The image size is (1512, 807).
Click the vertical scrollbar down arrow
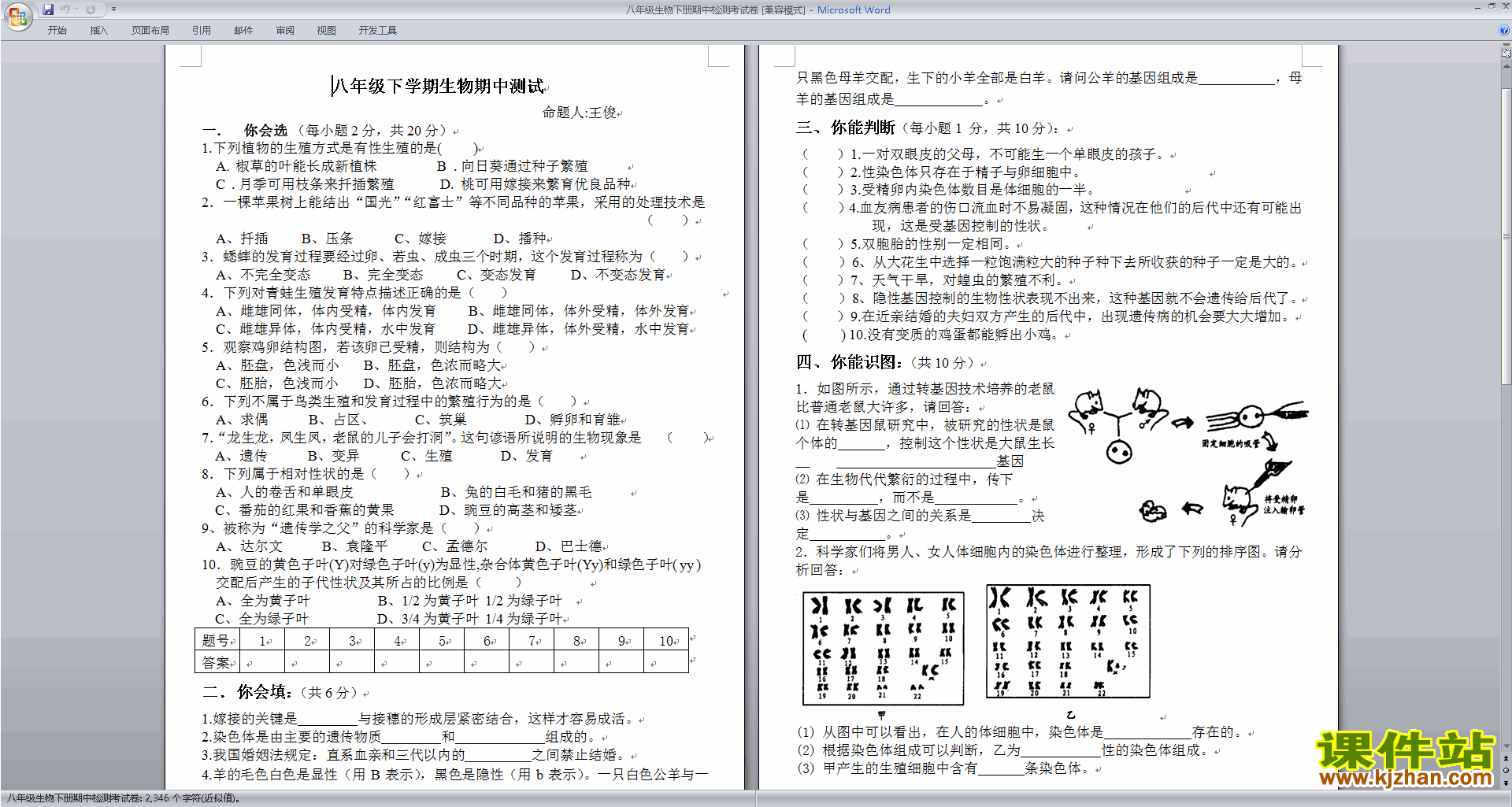[1506, 746]
